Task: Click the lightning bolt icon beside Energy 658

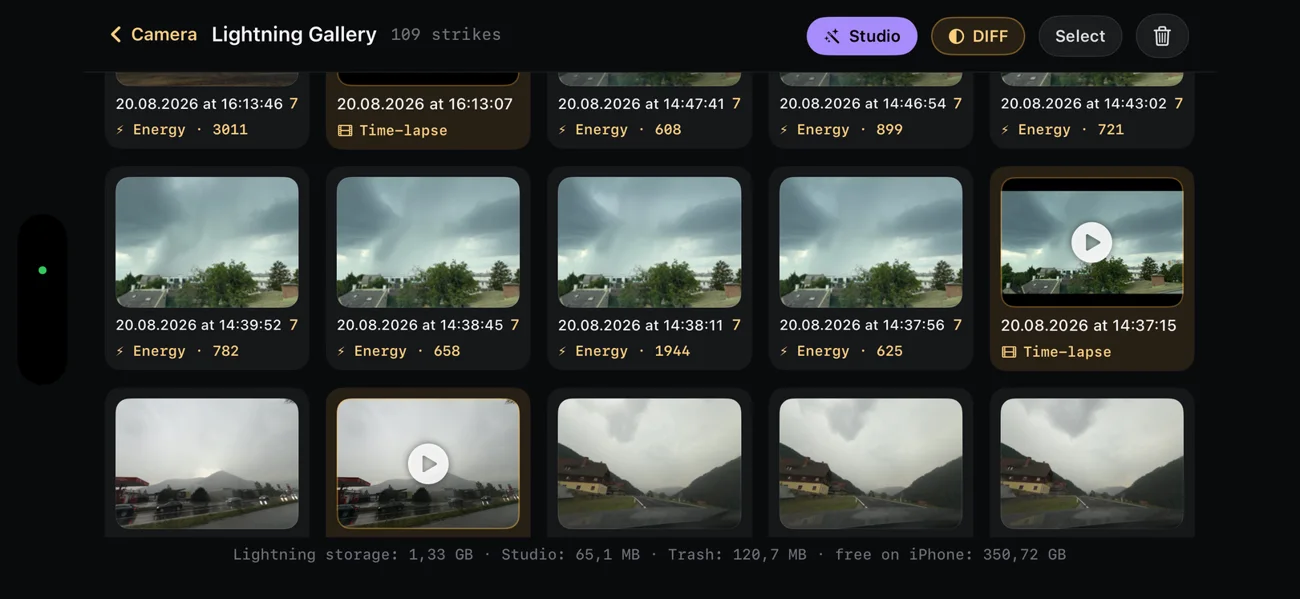Action: [342, 351]
